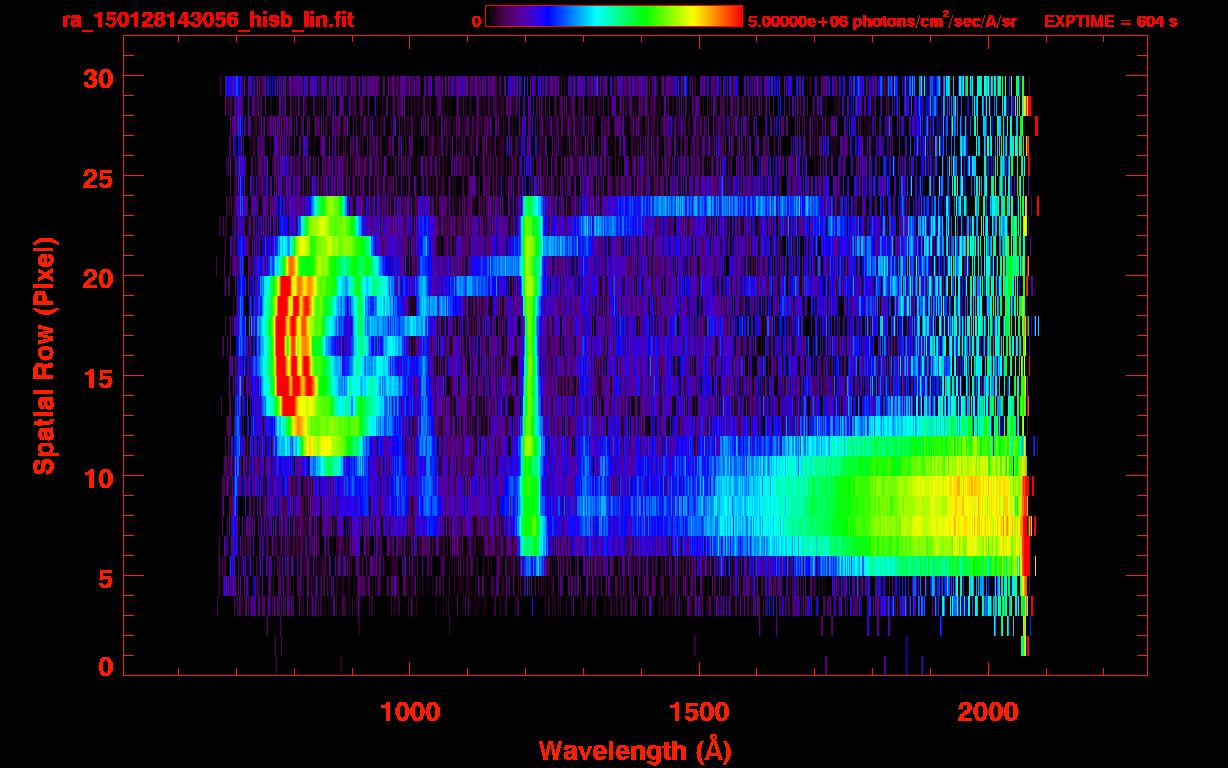Click the y-axis tick label 15
The height and width of the screenshot is (768, 1228).
coord(97,377)
